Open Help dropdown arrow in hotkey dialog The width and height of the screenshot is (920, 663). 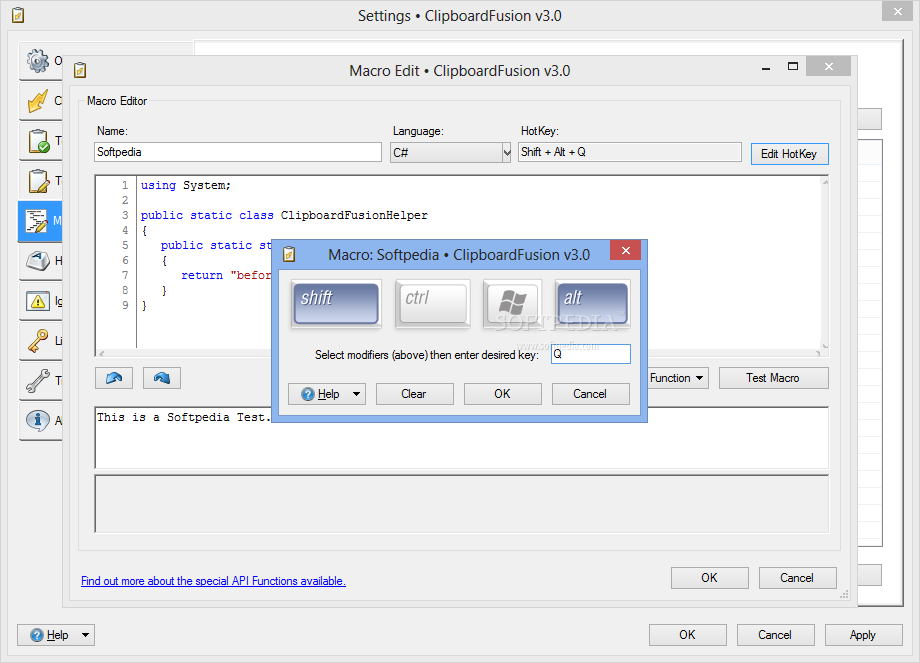tap(357, 394)
